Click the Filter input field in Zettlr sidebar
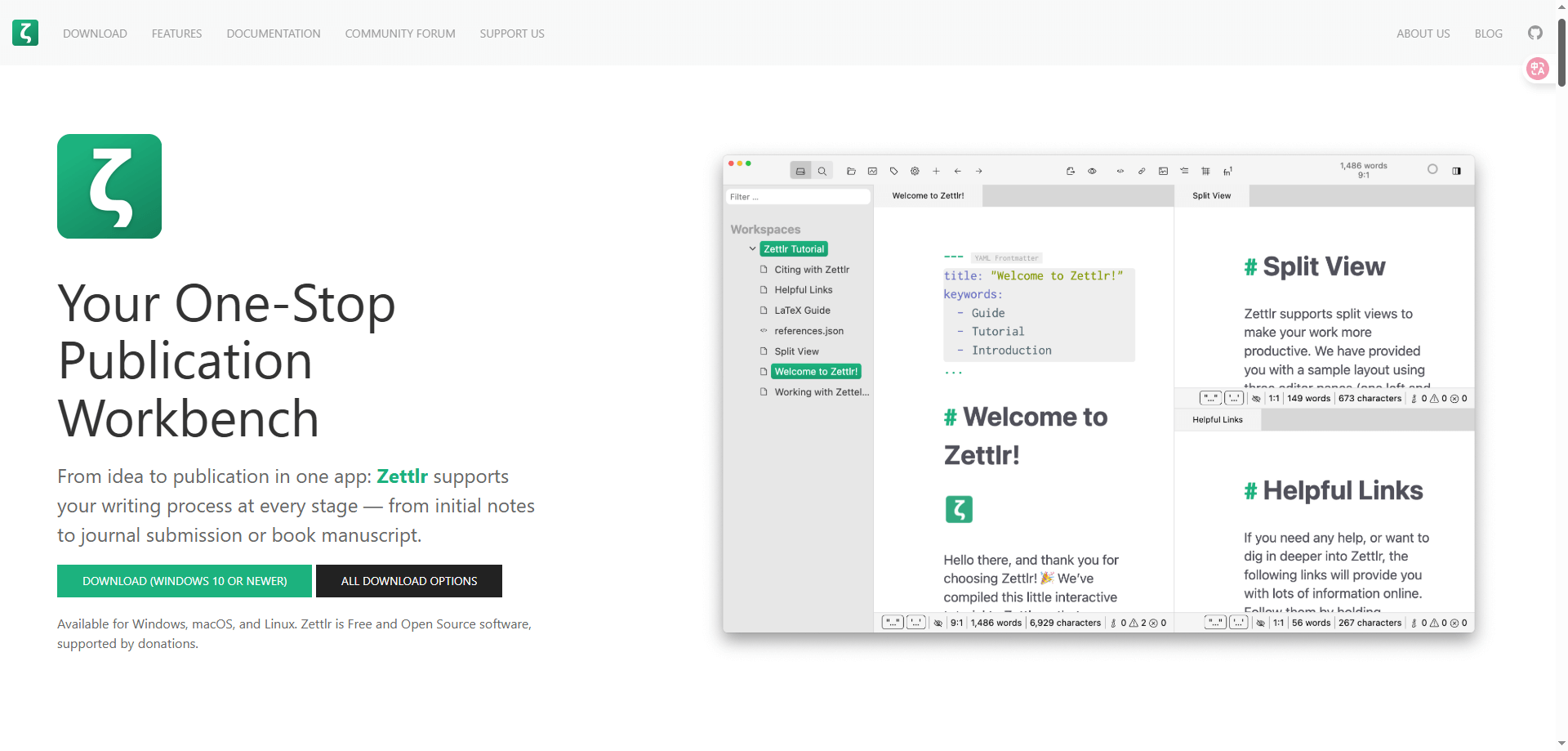The image size is (1568, 751). pos(798,197)
